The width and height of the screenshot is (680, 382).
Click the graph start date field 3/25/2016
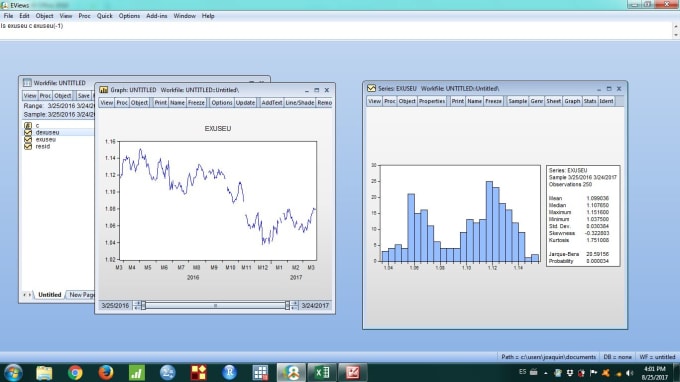pos(115,306)
